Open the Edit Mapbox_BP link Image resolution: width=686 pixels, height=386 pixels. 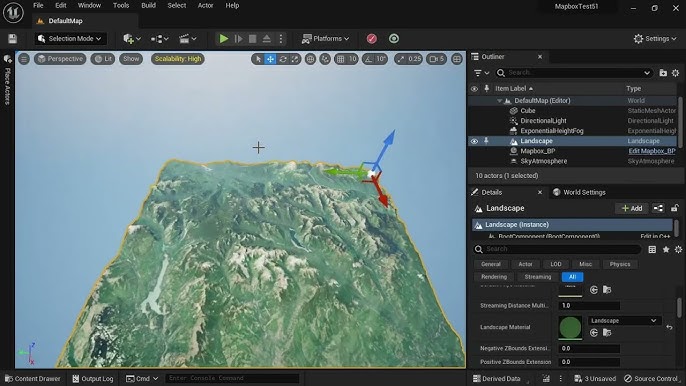tap(651, 151)
